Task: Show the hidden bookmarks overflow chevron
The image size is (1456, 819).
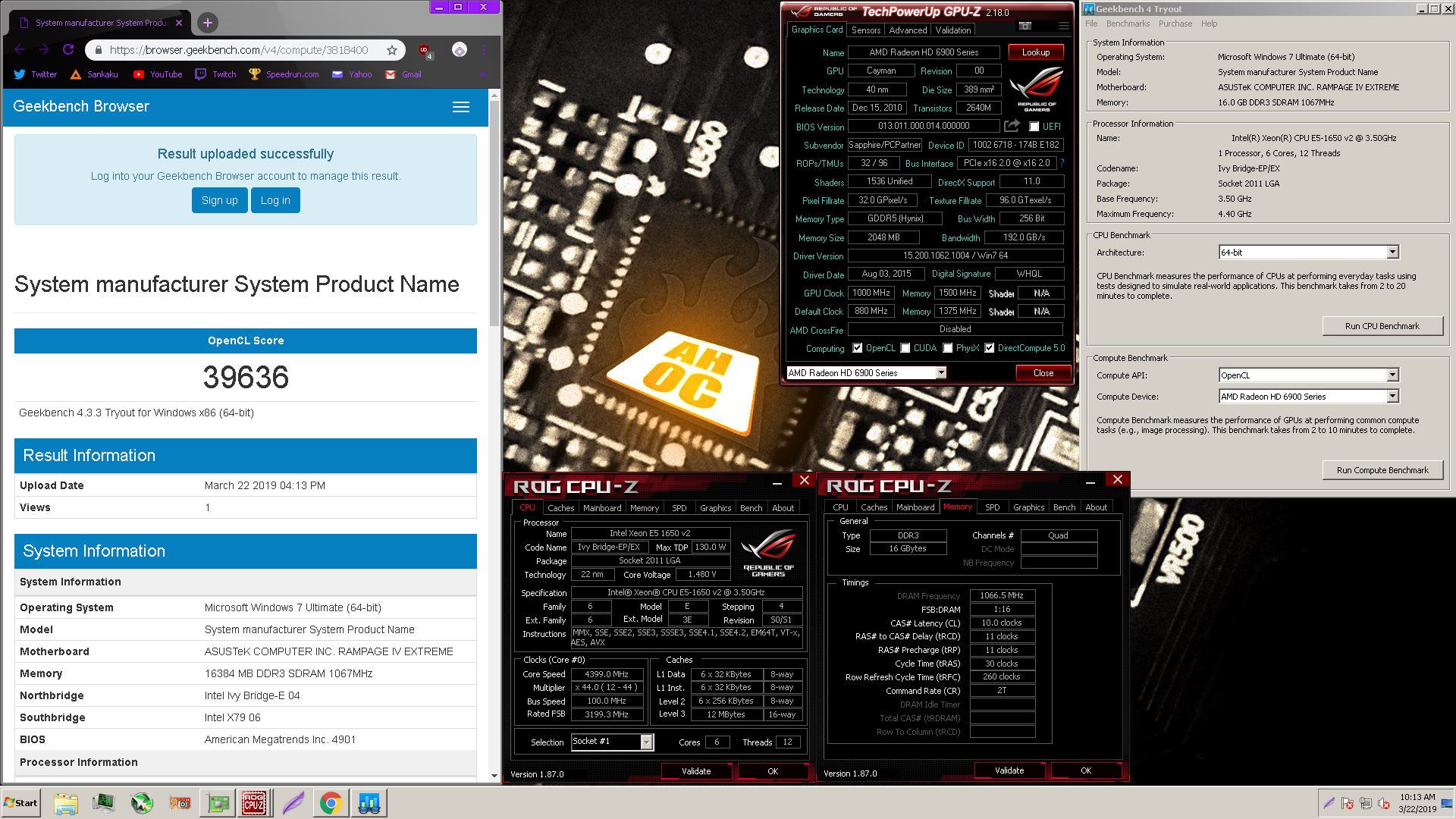Action: pos(482,74)
